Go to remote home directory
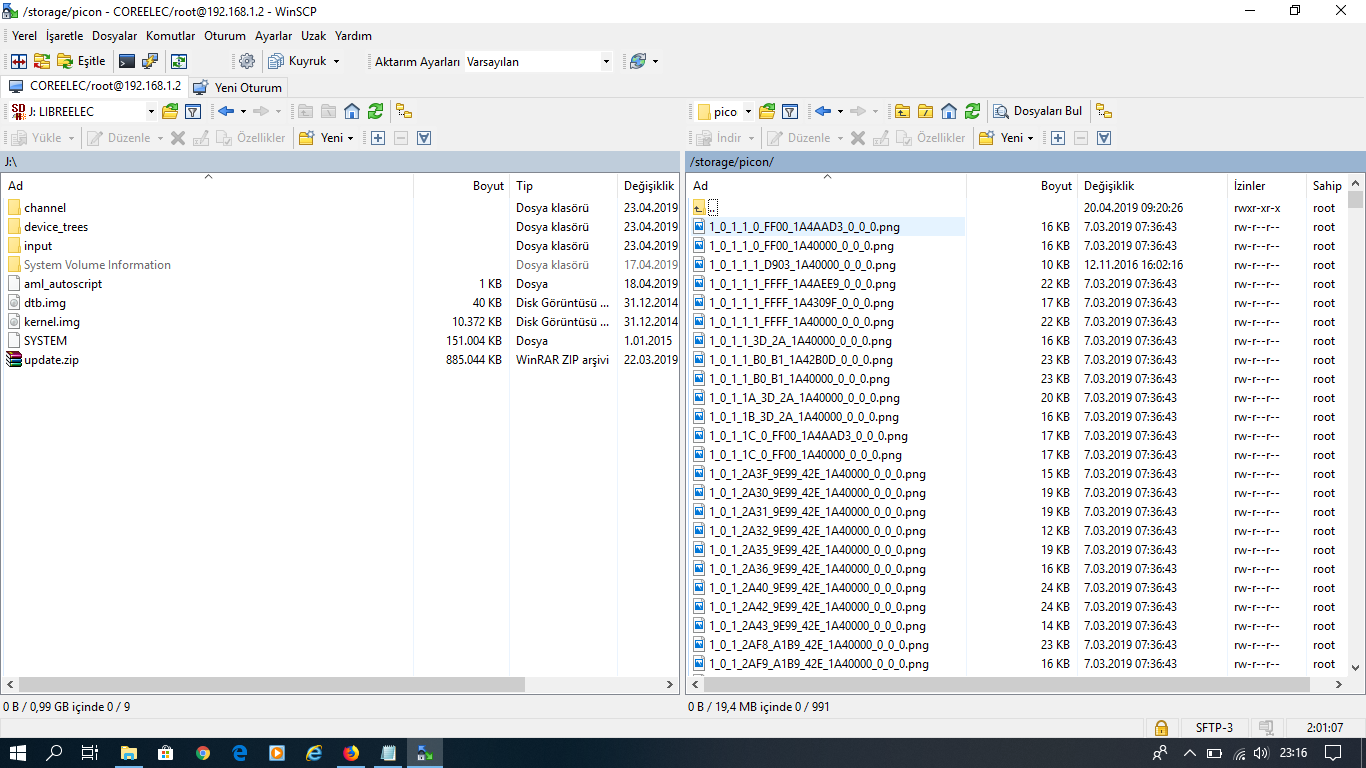1366x768 pixels. point(949,111)
